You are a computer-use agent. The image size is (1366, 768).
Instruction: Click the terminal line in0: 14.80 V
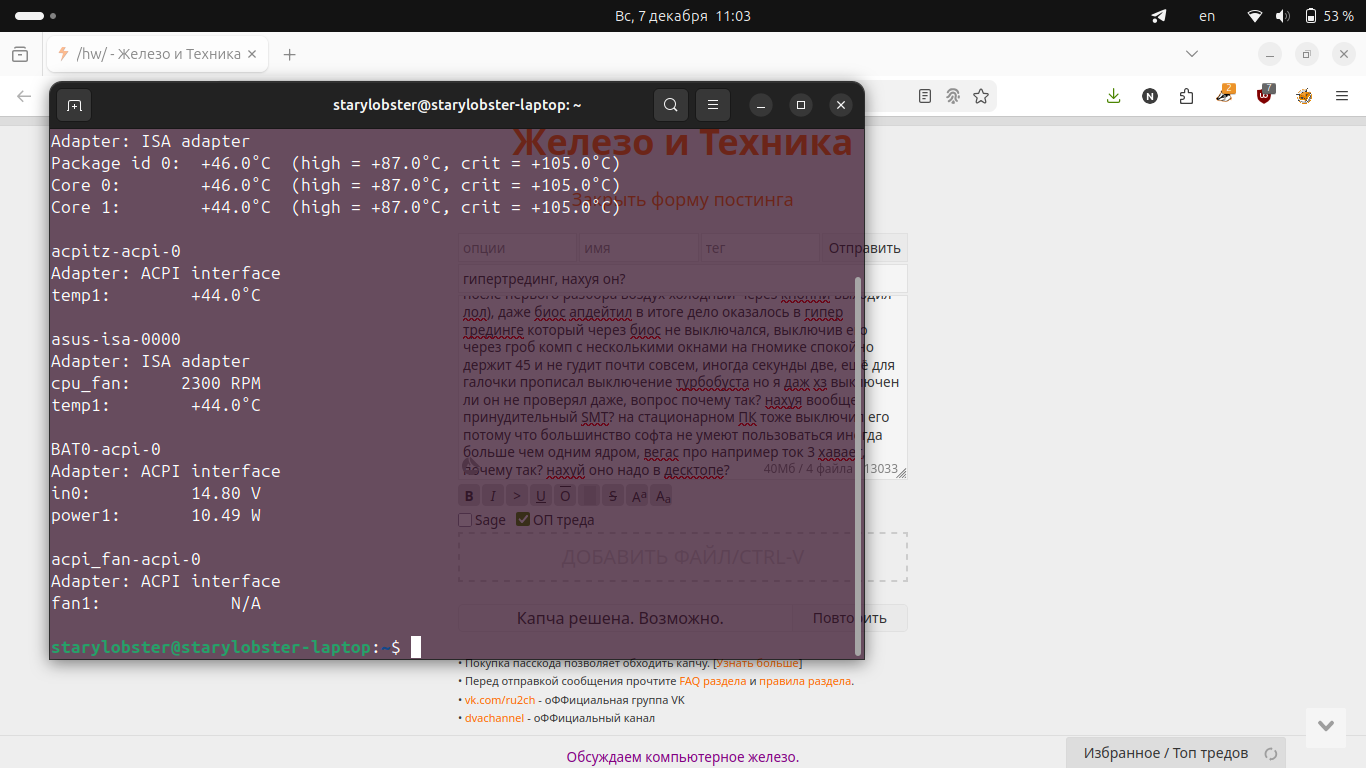(x=156, y=493)
